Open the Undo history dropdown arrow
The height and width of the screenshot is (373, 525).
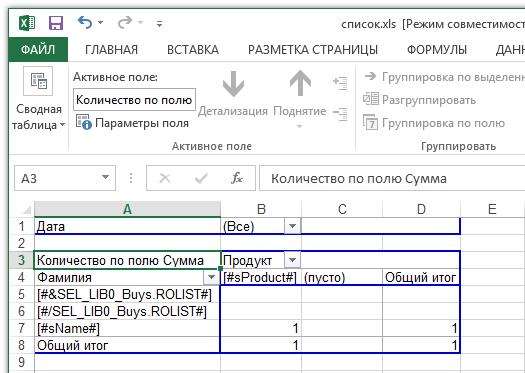click(100, 23)
